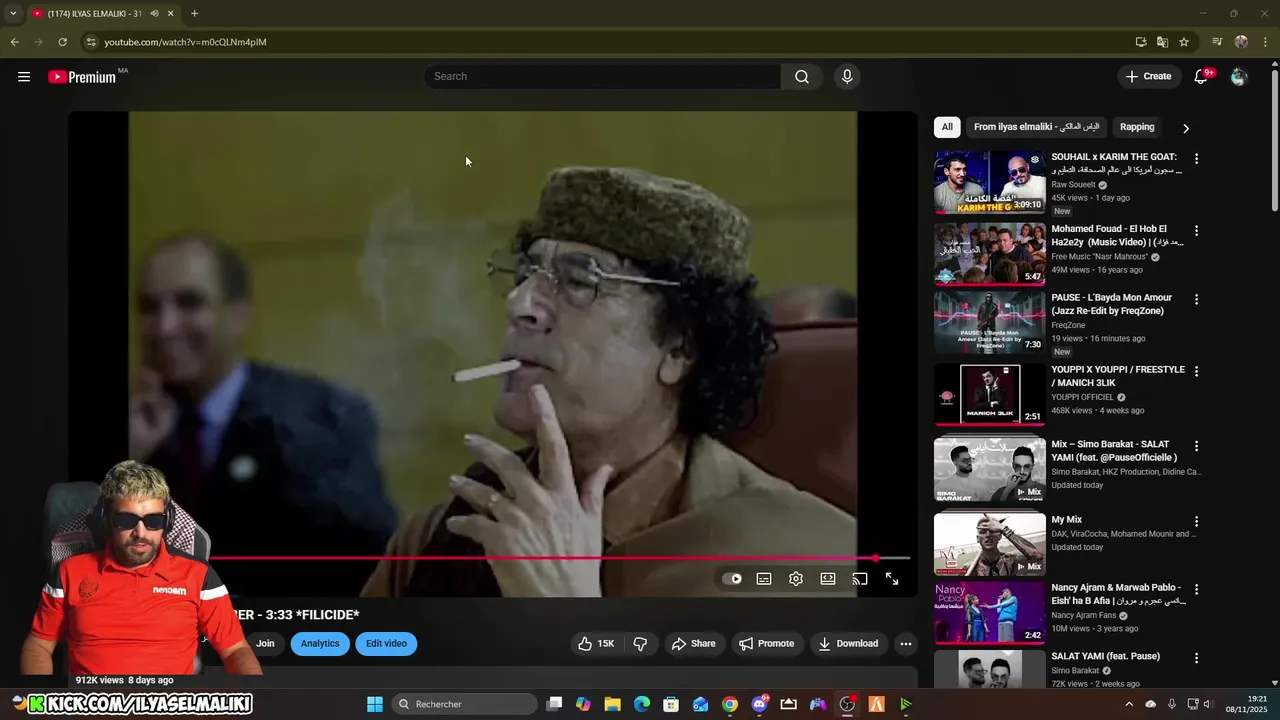
Task: Open Google Chrome from taskbar
Action: (730, 705)
